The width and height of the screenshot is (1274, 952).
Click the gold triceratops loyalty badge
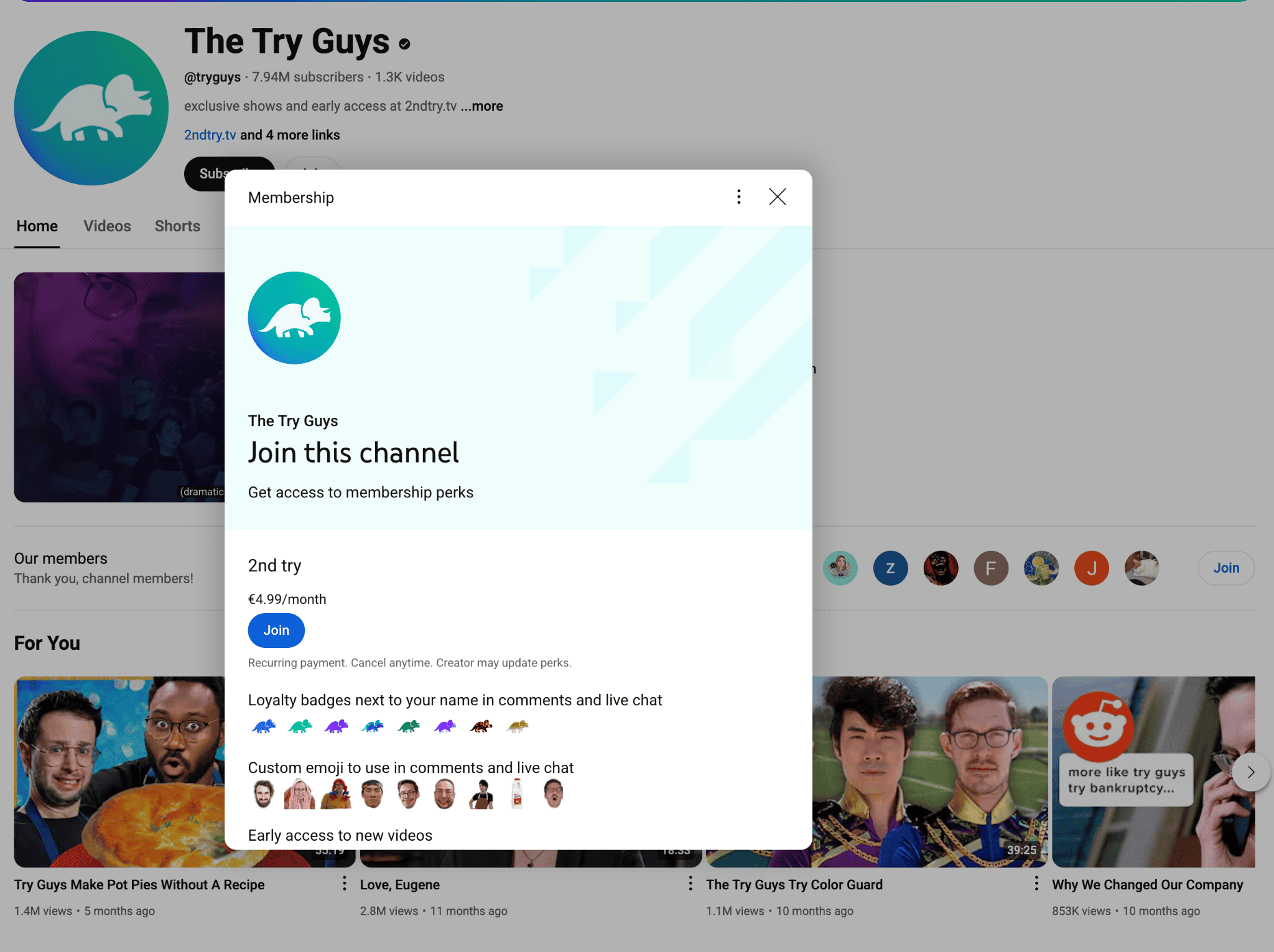click(518, 726)
